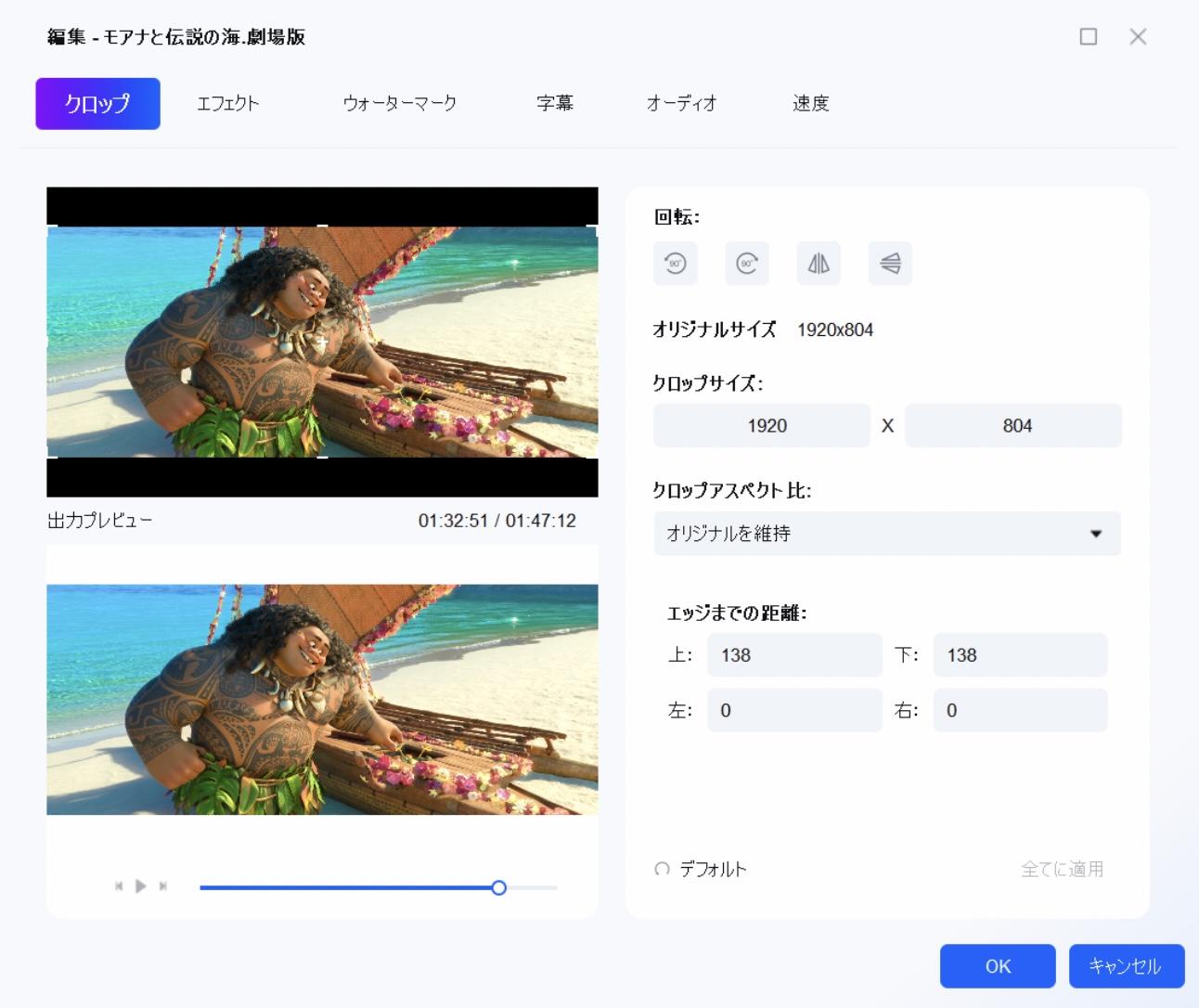Skip to next frame in preview

click(x=163, y=886)
